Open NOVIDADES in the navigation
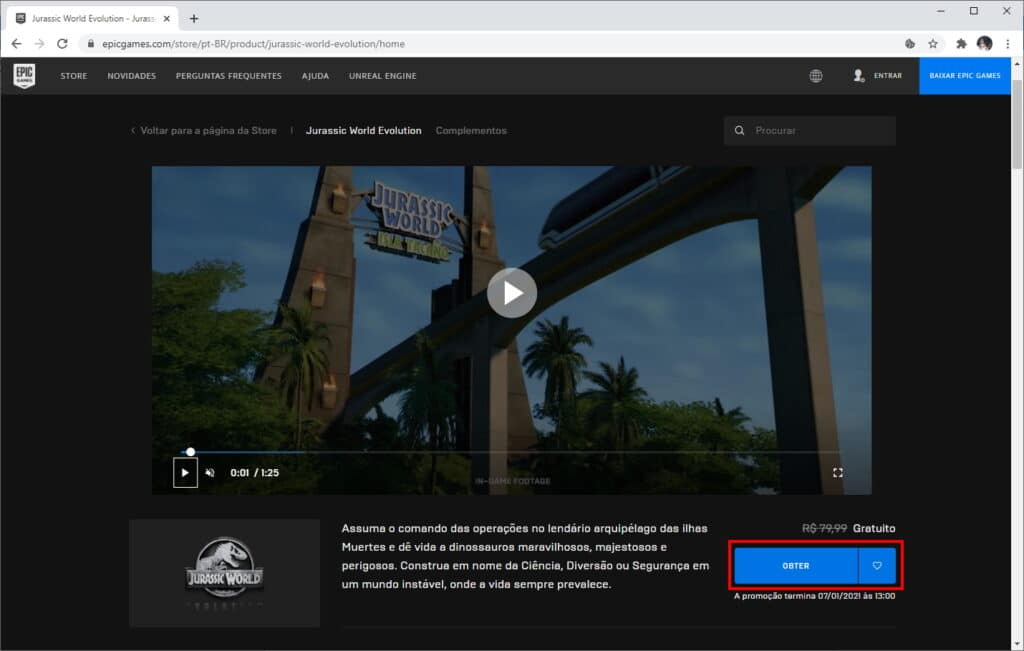This screenshot has height=651, width=1024. [132, 76]
